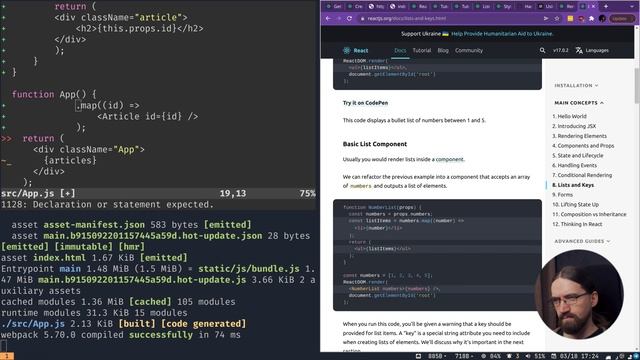Click the v17.0.2 version link
Screen dimensions: 640x360
point(560,51)
